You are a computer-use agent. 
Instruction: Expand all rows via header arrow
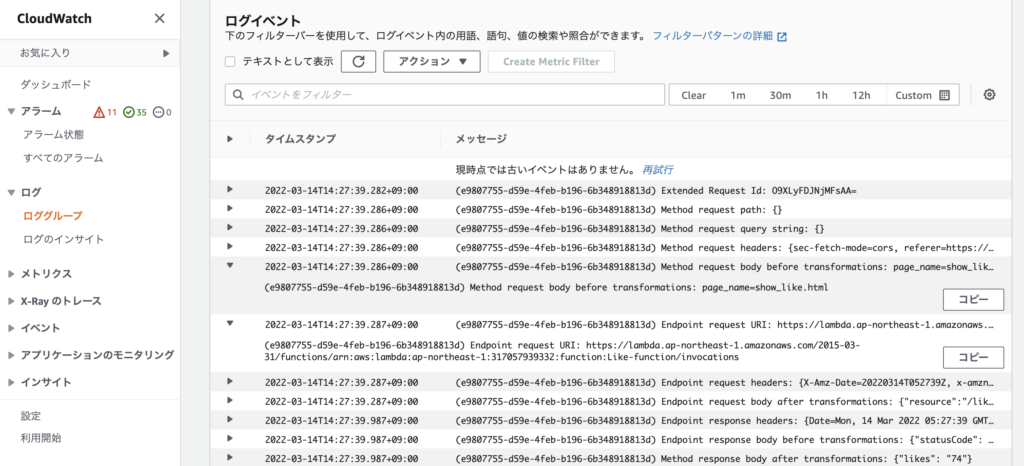tap(230, 138)
